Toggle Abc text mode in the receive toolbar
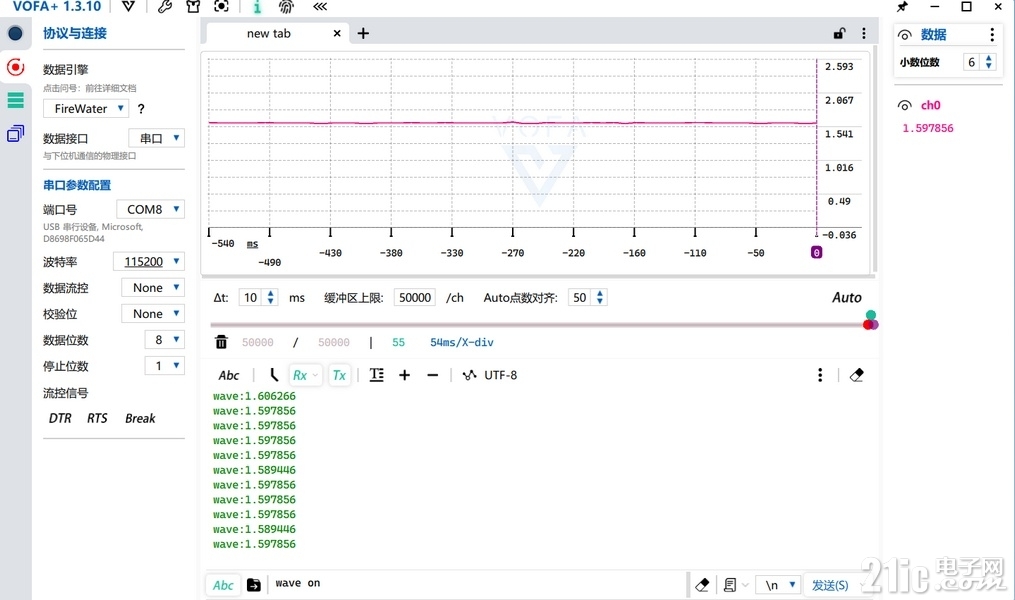Image resolution: width=1015 pixels, height=600 pixels. (229, 375)
